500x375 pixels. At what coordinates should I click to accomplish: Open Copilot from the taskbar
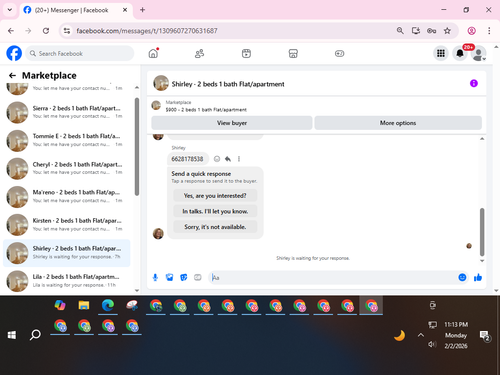60,305
